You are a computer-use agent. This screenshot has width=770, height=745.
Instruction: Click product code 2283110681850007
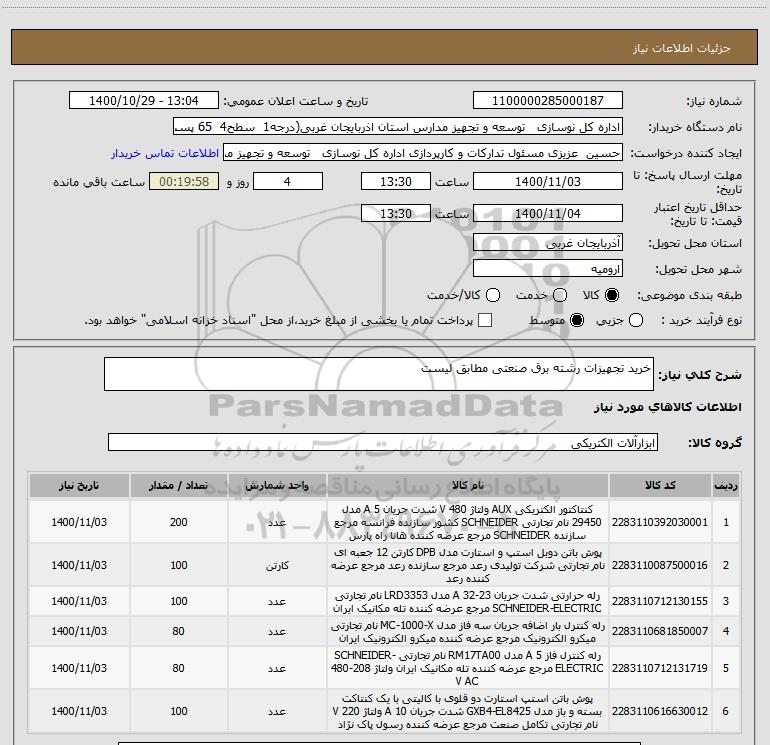point(660,631)
